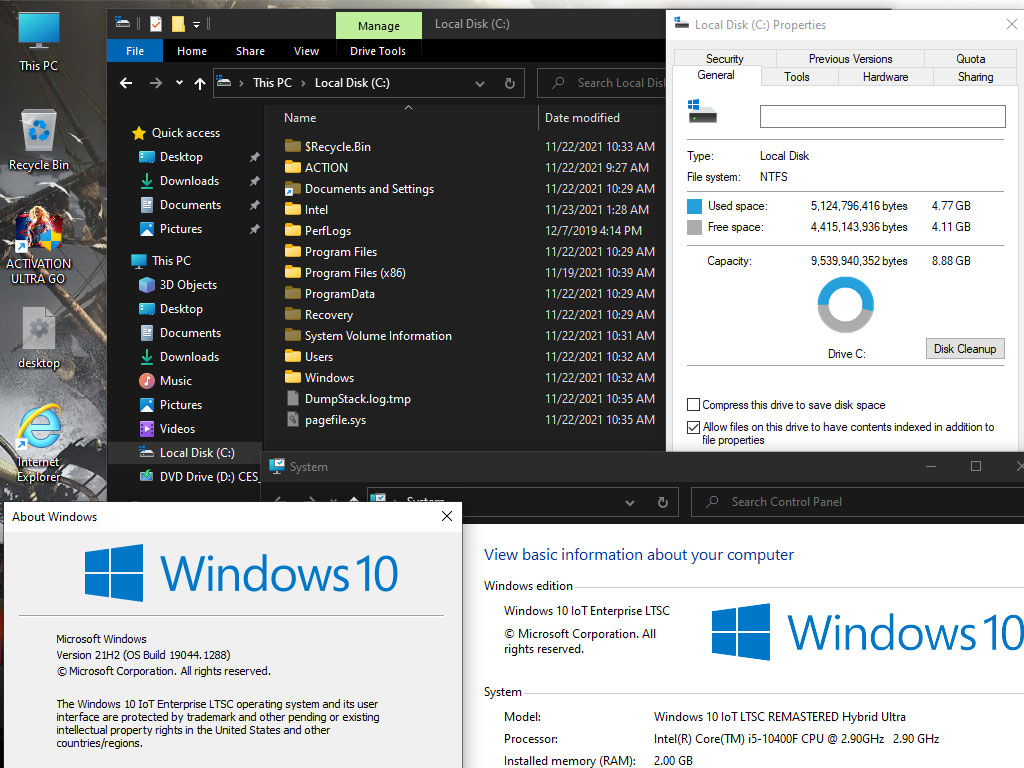Go up one folder level in File Explorer
This screenshot has height=768, width=1024.
point(200,83)
